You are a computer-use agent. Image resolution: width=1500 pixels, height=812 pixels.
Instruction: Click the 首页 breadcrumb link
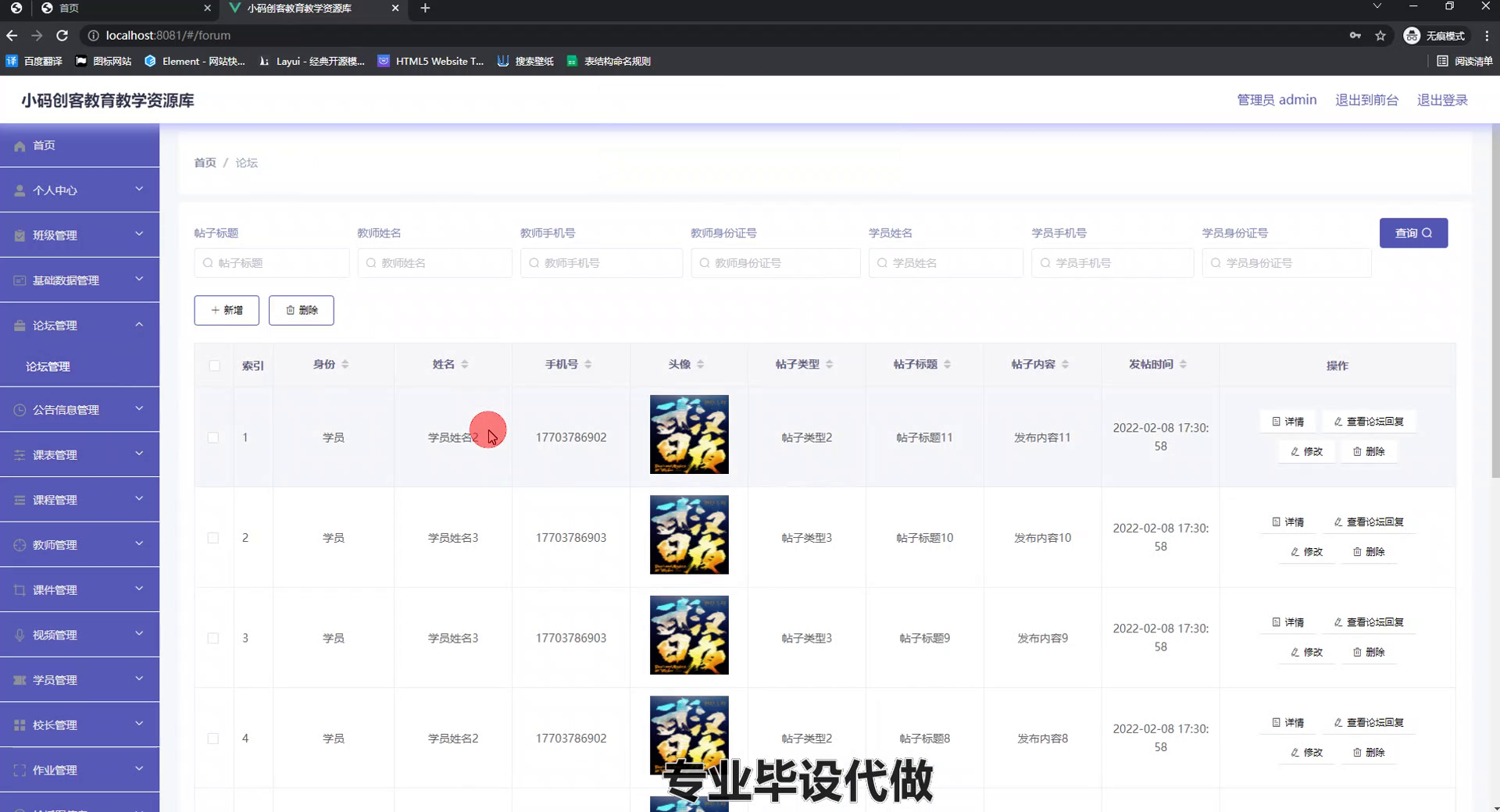coord(205,162)
